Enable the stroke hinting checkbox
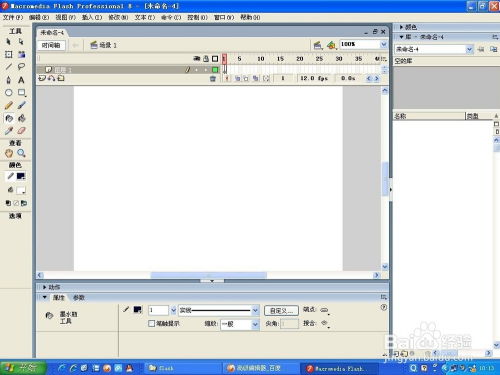500x375 pixels. pyautogui.click(x=151, y=323)
